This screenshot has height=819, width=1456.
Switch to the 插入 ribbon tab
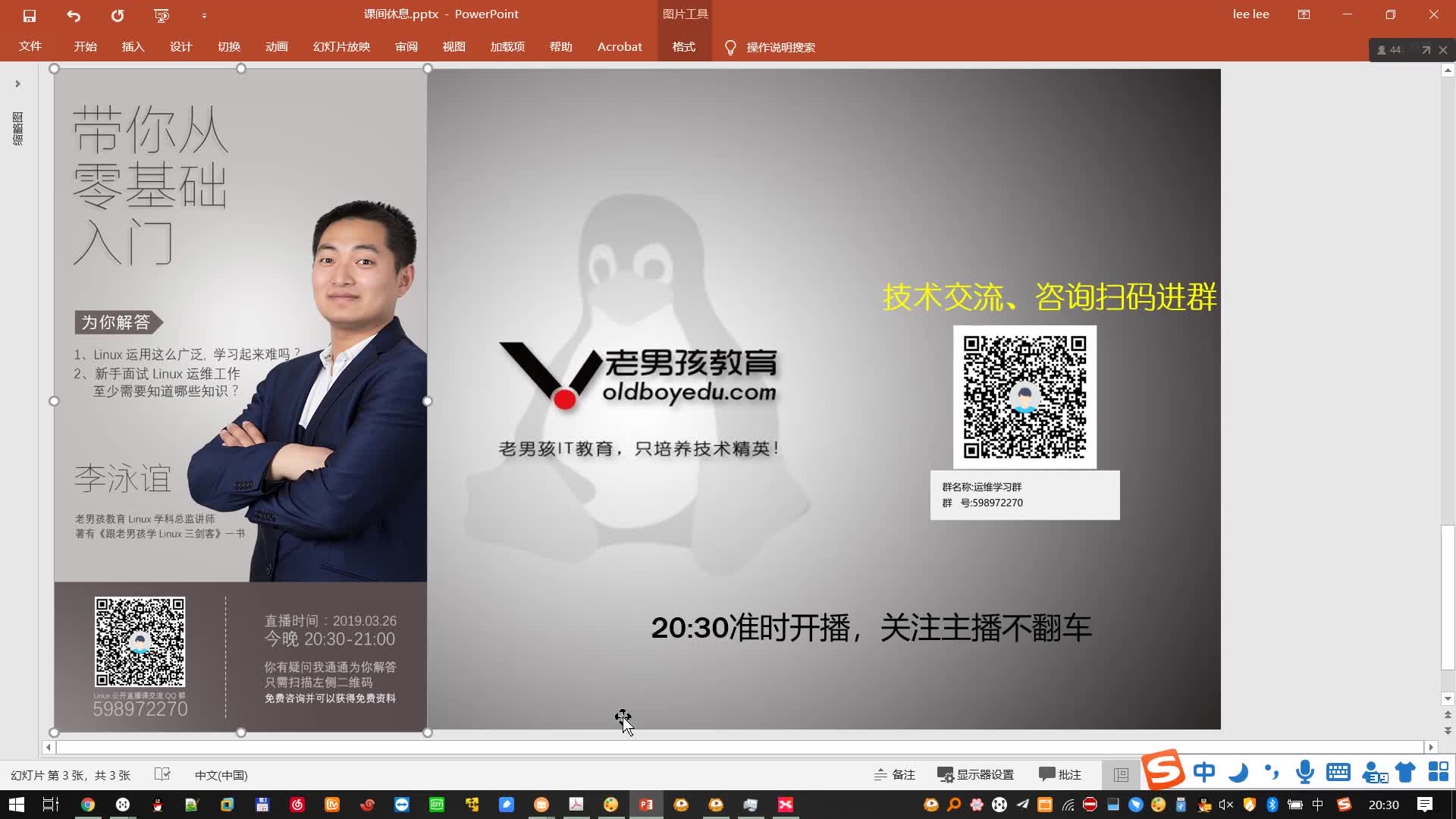(x=133, y=47)
